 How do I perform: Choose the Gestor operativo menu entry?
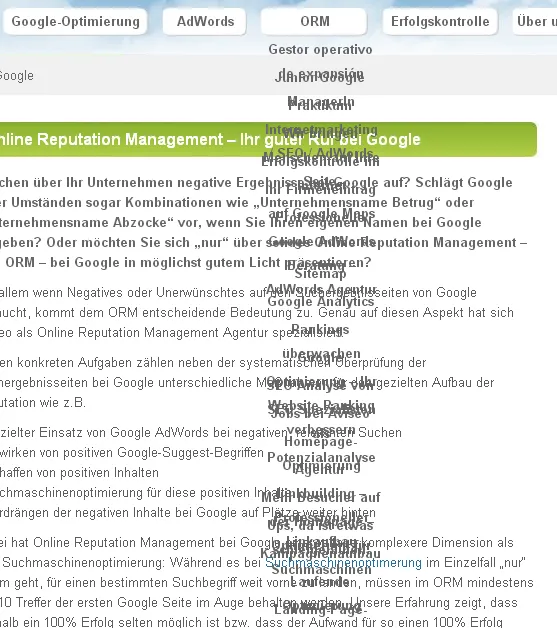click(320, 49)
